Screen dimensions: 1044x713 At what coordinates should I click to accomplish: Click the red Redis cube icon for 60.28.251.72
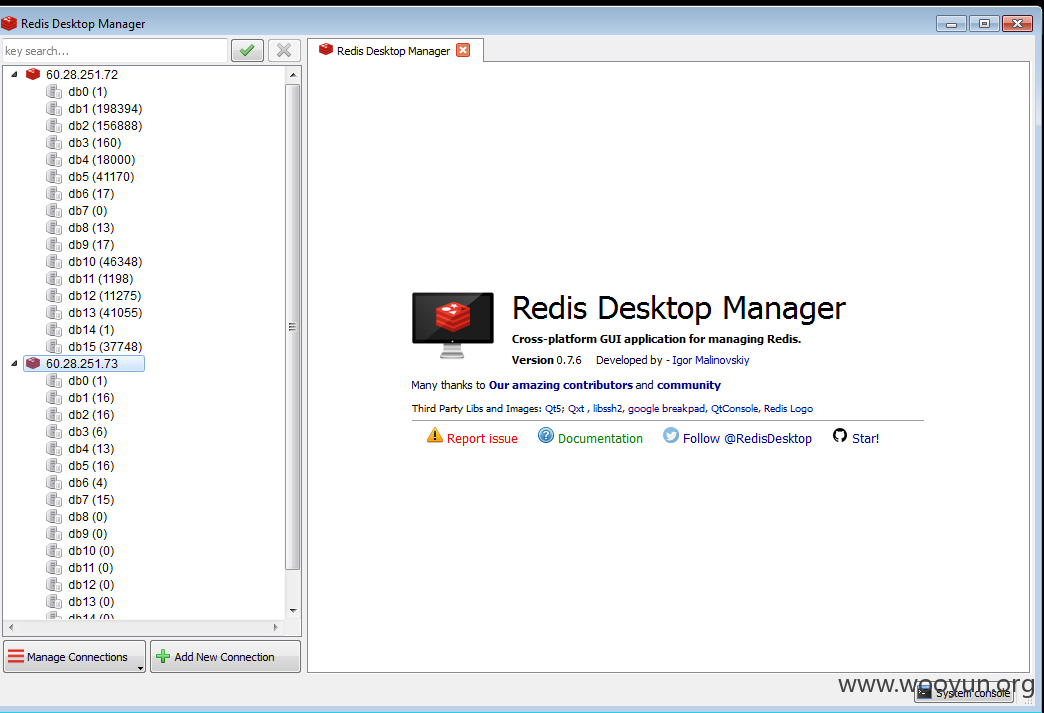point(33,74)
